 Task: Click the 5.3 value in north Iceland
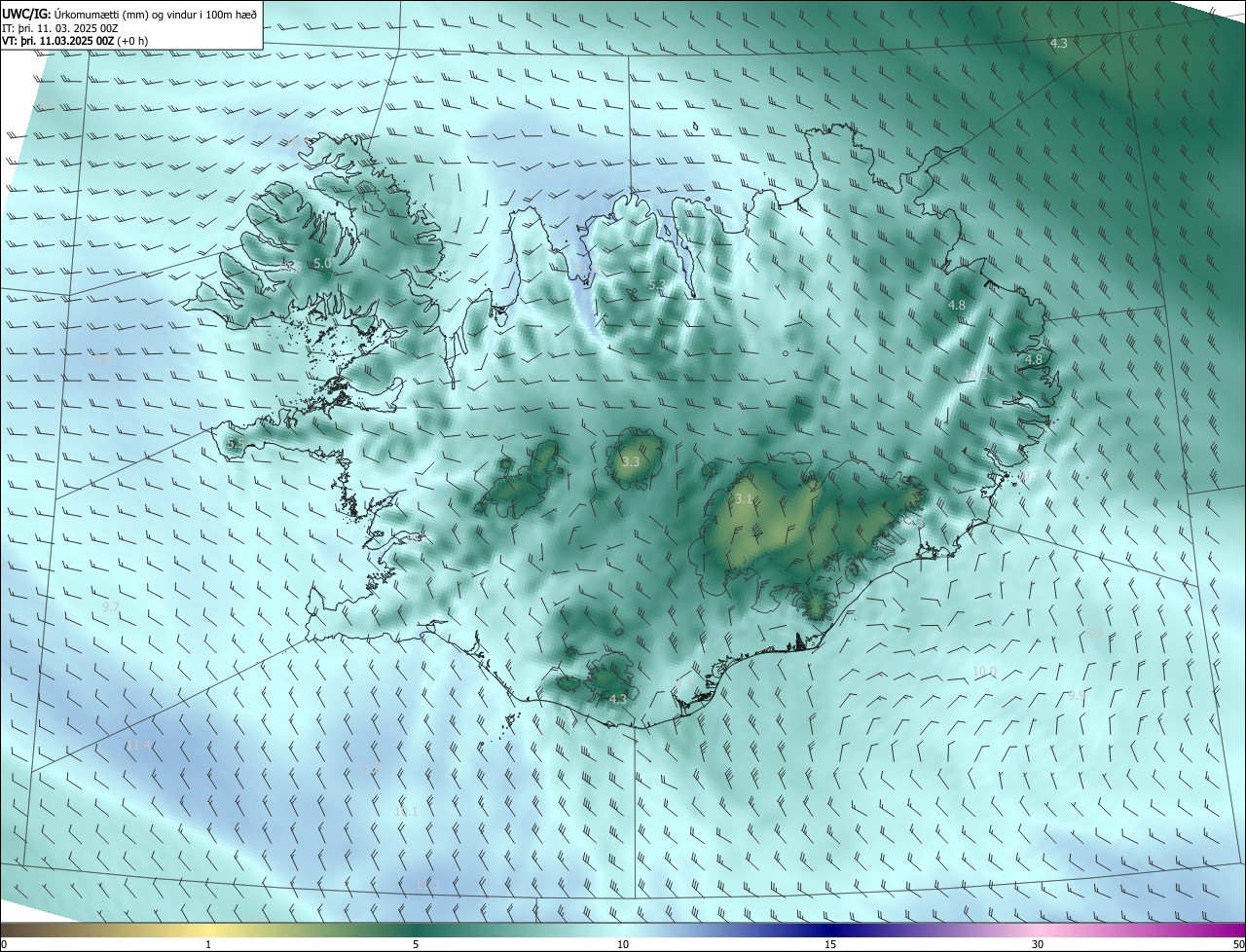pyautogui.click(x=657, y=285)
